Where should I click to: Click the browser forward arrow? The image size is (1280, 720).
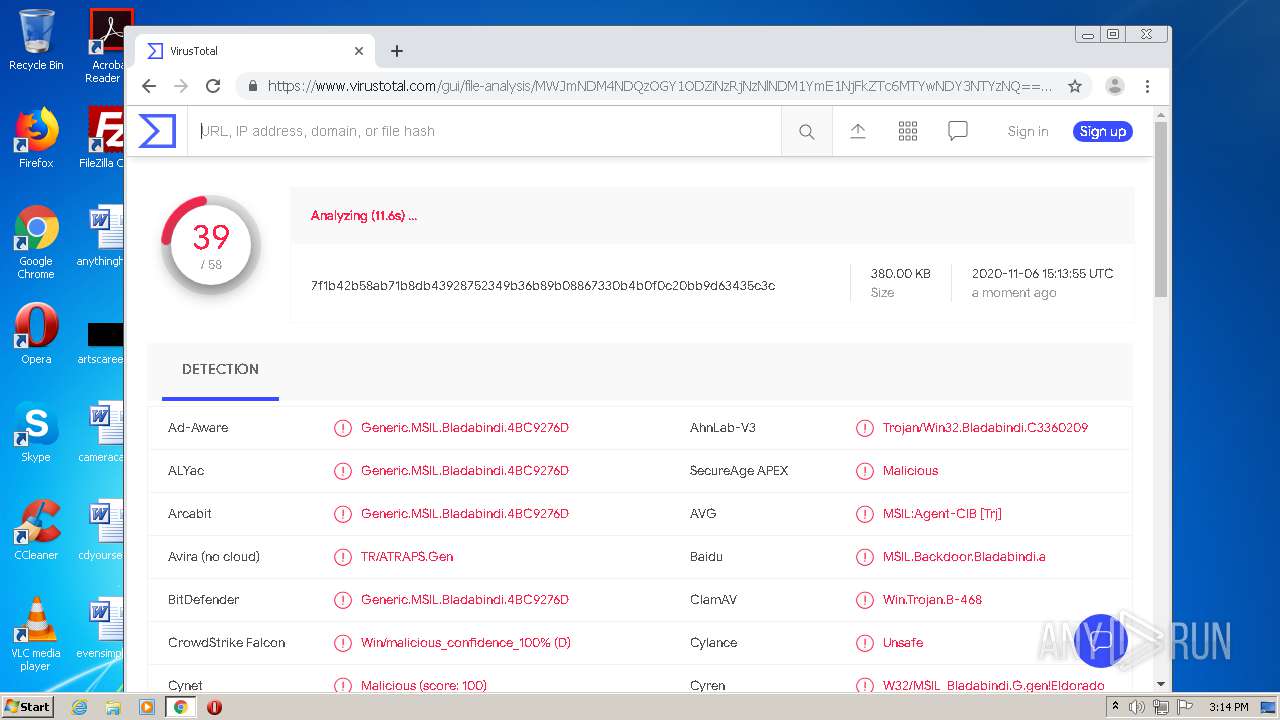[181, 86]
